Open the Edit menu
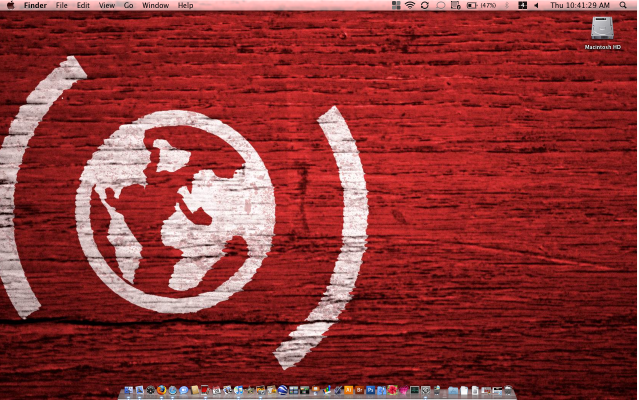This screenshot has width=639, height=400. (83, 5)
